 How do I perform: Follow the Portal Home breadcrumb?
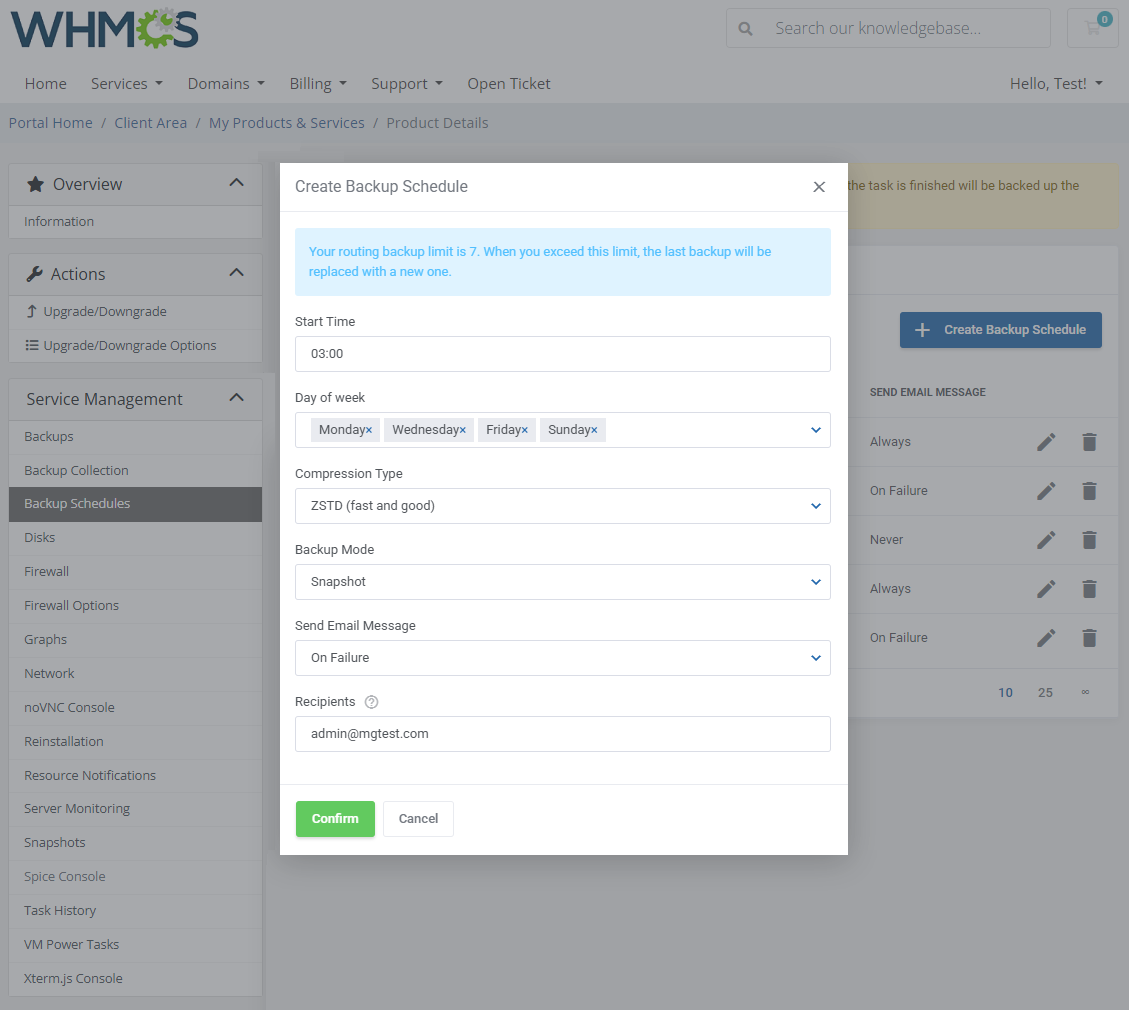(x=50, y=123)
